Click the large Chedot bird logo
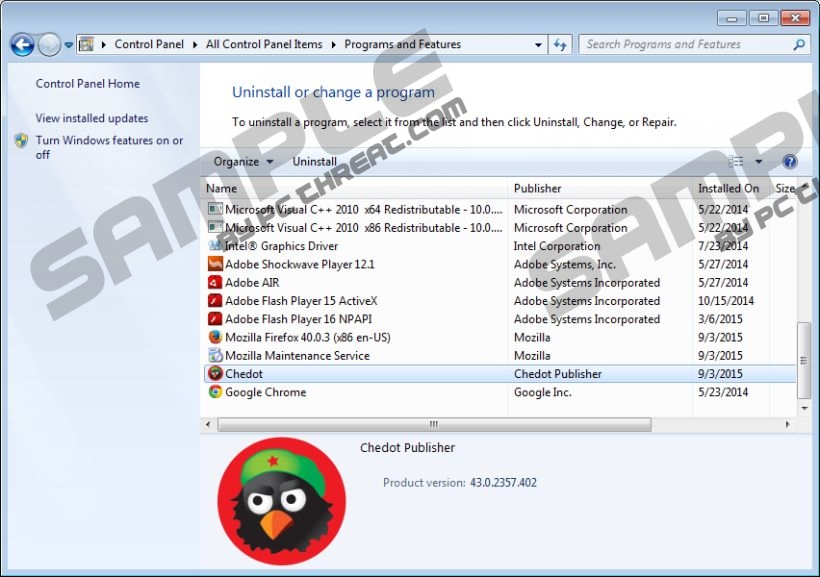This screenshot has height=577, width=820. 281,501
